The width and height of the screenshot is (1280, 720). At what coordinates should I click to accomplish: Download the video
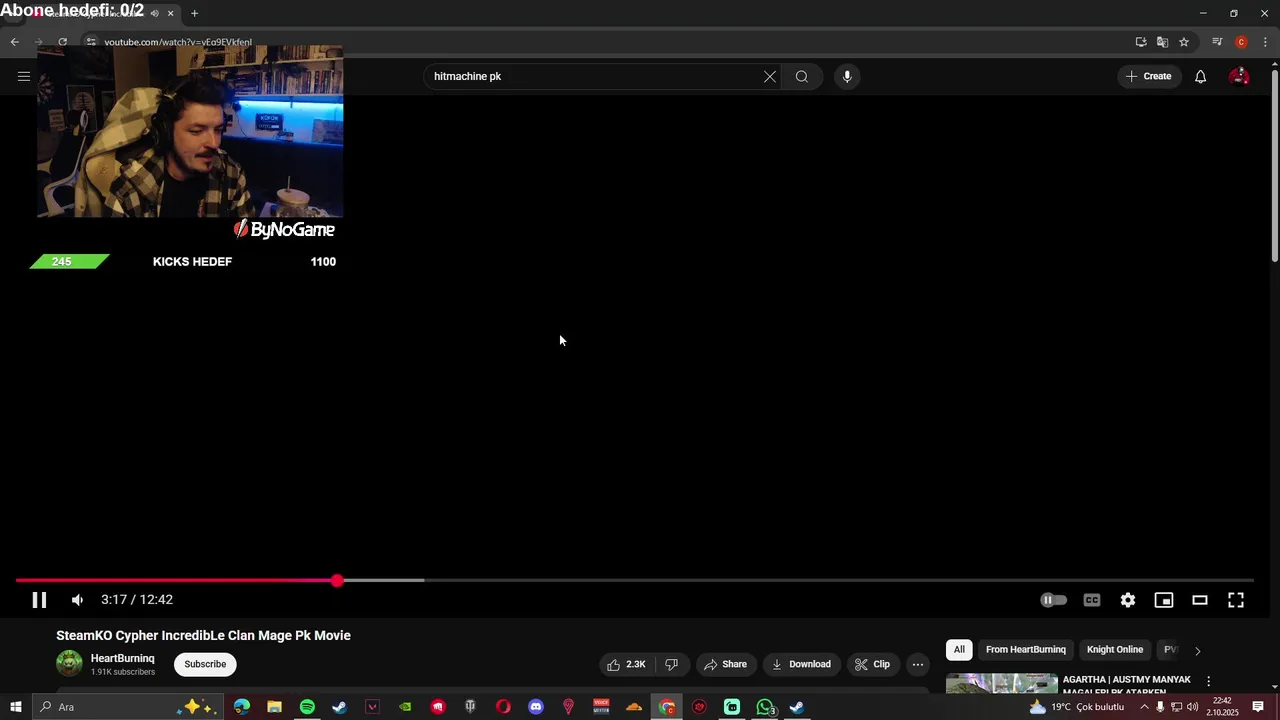click(802, 664)
